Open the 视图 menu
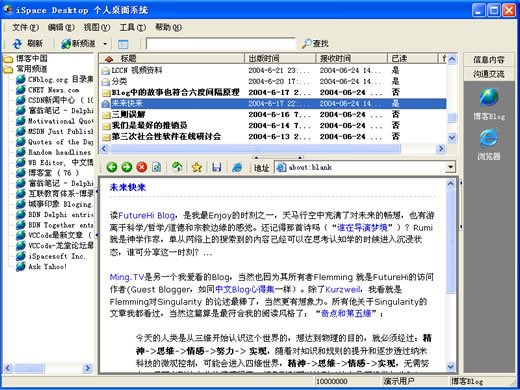Screen dimensions: 520x390 [x=97, y=27]
